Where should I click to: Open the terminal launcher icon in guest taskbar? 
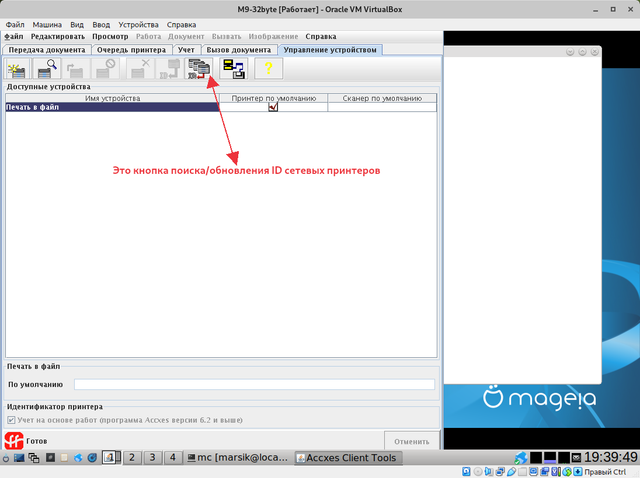pyautogui.click(x=50, y=458)
